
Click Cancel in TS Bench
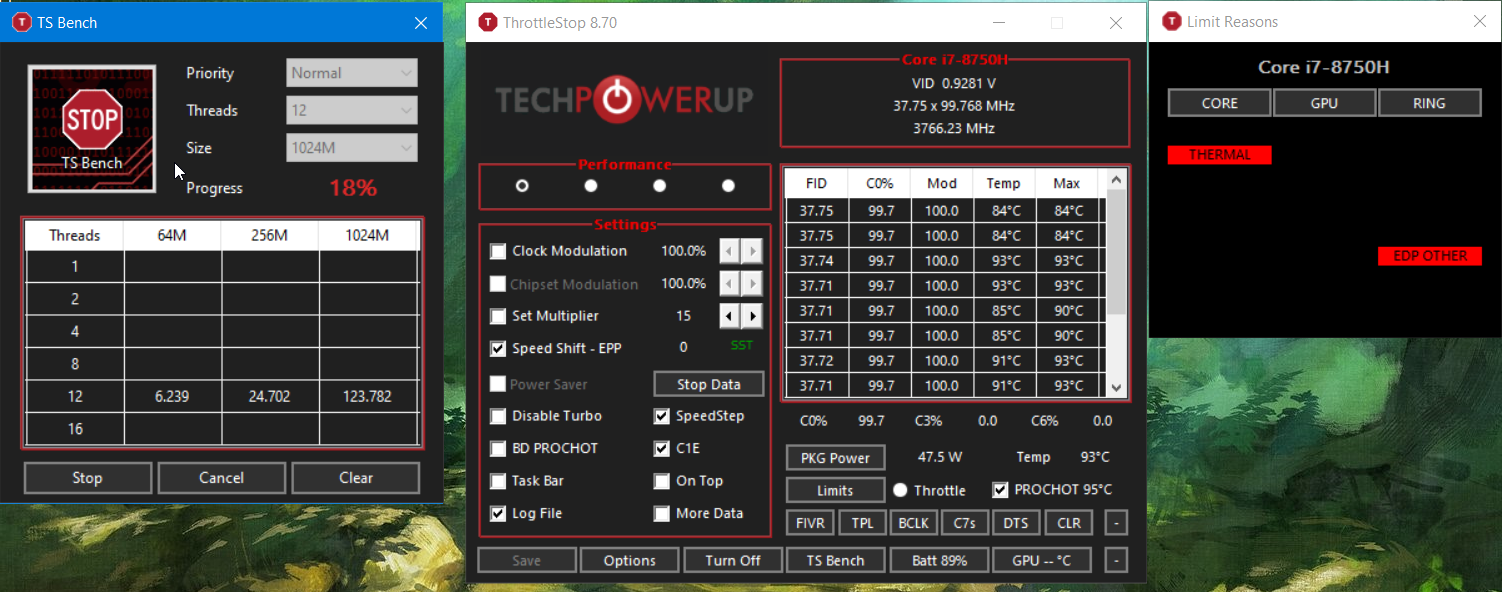[222, 478]
